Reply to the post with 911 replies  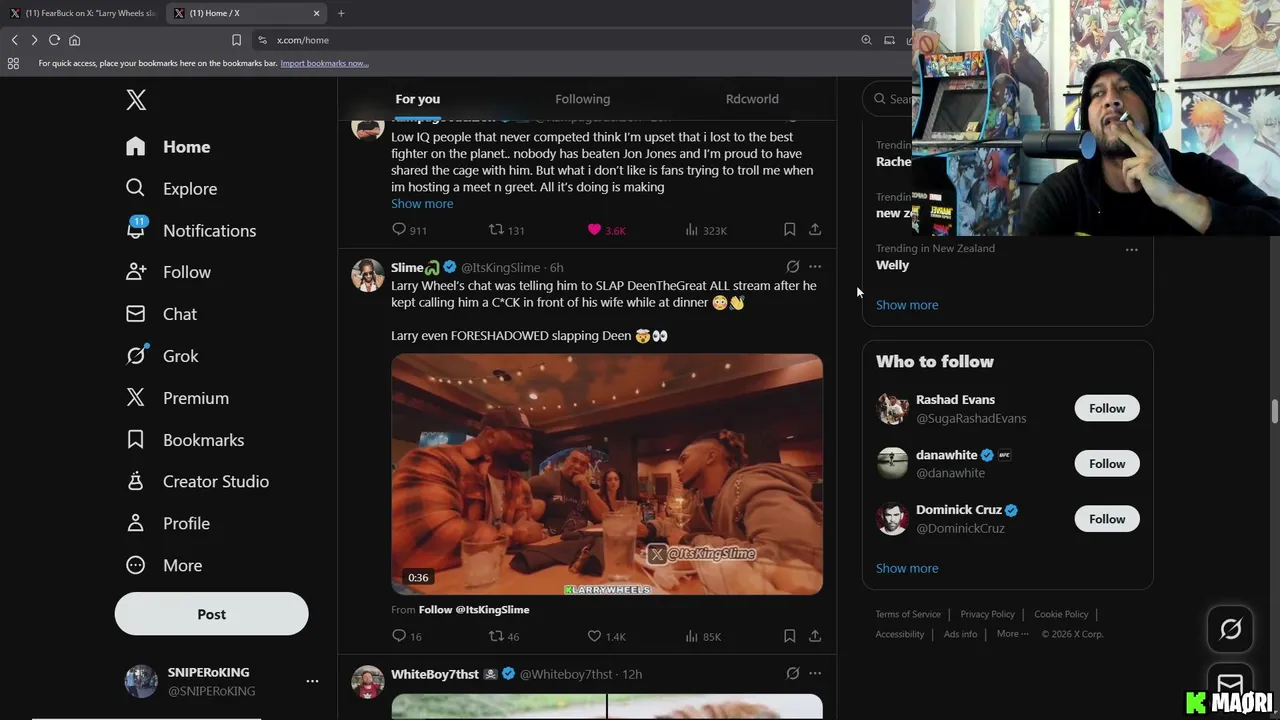point(409,230)
